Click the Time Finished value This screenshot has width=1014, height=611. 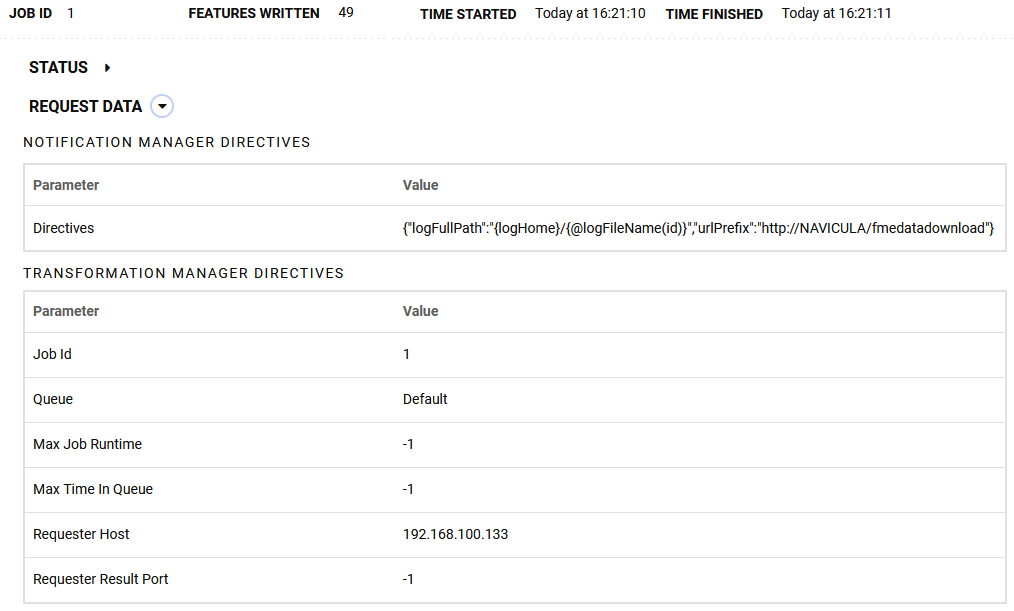836,13
